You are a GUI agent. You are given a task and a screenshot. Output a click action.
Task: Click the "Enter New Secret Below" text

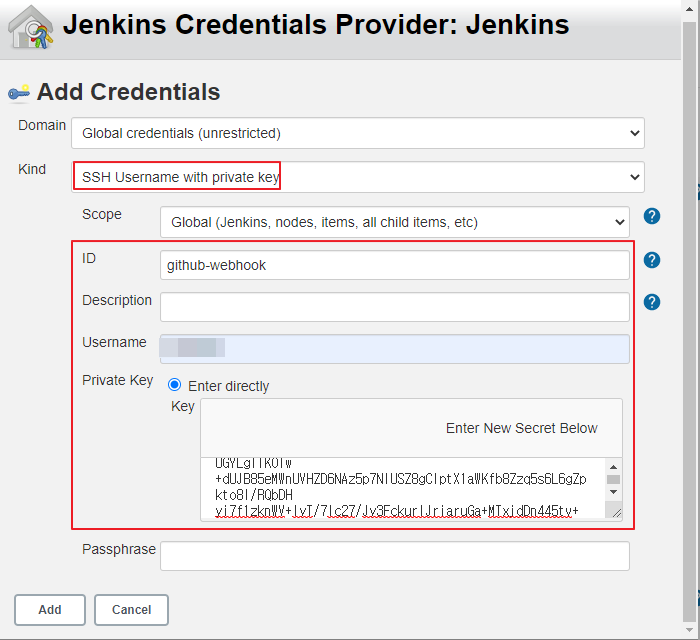point(521,428)
